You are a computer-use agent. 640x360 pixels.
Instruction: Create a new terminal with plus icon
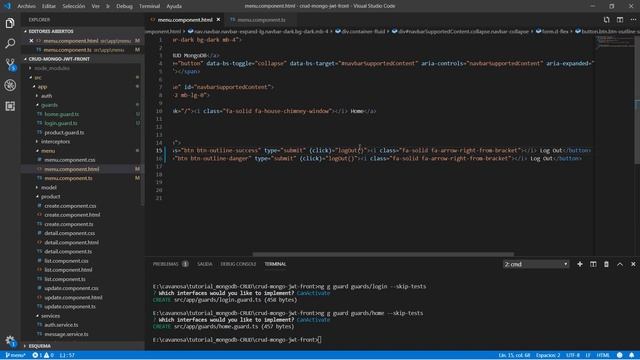coord(580,264)
